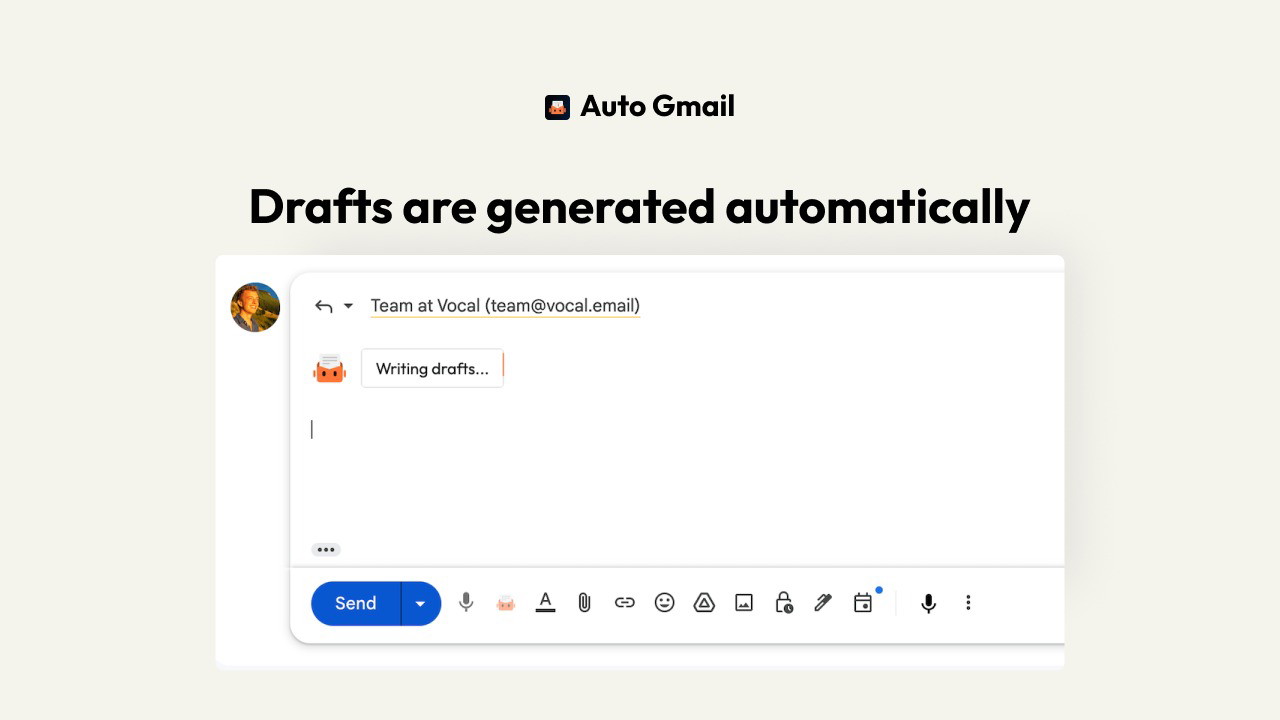
Task: Open the emoji picker
Action: tap(664, 603)
